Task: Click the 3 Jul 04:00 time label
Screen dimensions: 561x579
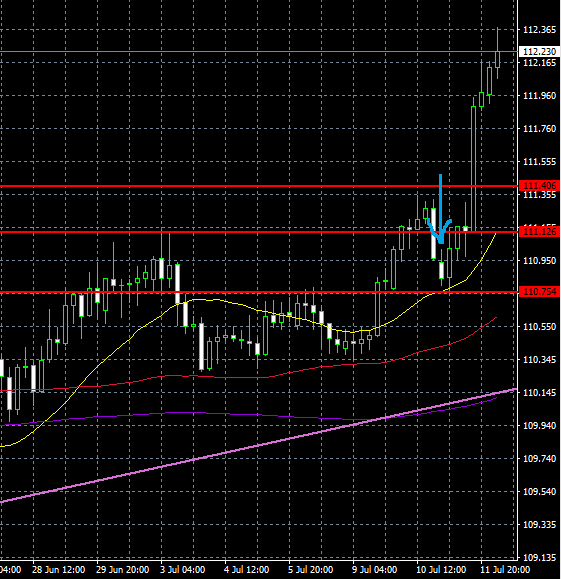Action: (182, 569)
